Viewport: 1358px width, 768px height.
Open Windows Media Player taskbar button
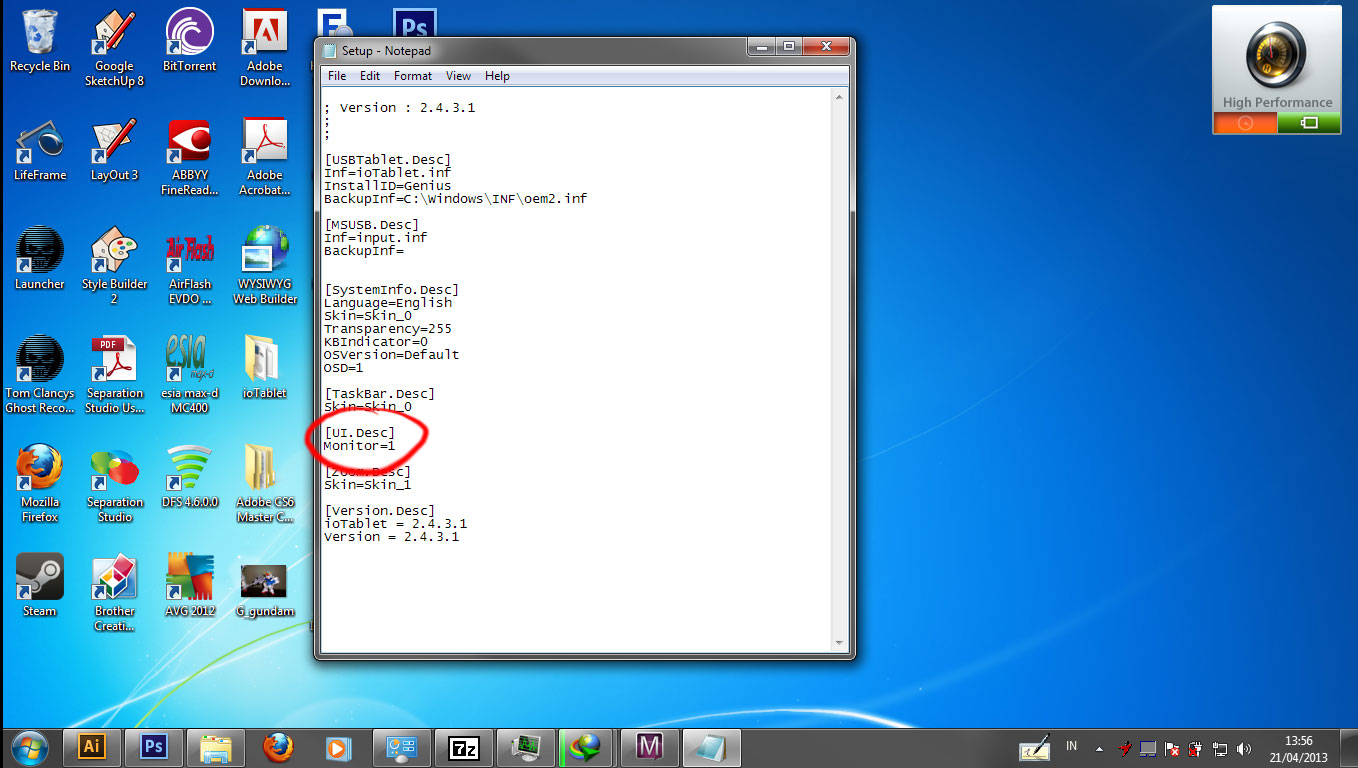[x=339, y=747]
